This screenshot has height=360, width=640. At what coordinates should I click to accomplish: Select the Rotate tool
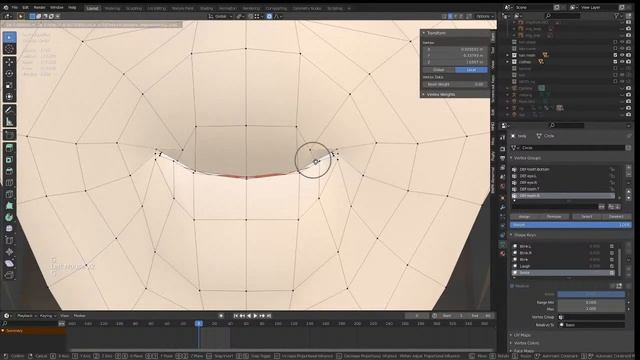coord(9,73)
